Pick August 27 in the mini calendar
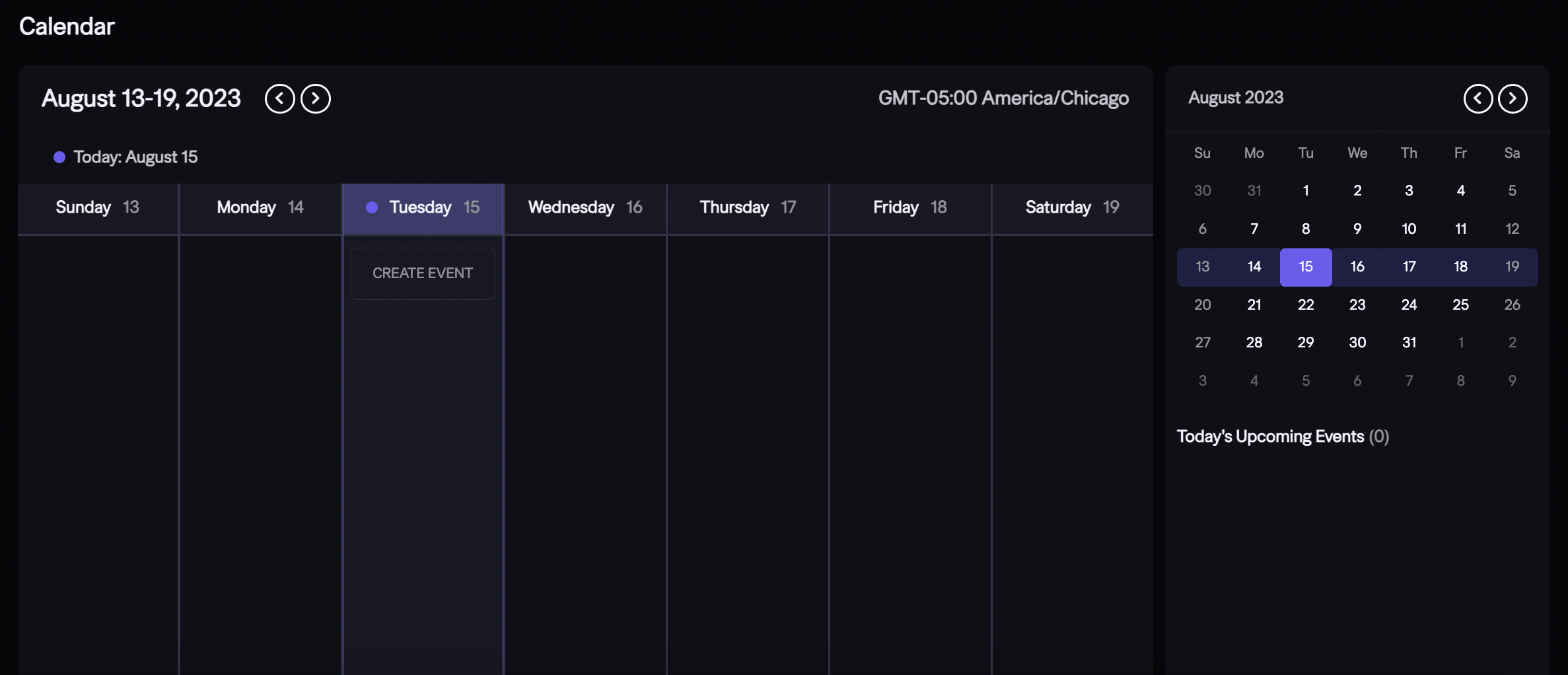Image resolution: width=1568 pixels, height=675 pixels. point(1203,343)
